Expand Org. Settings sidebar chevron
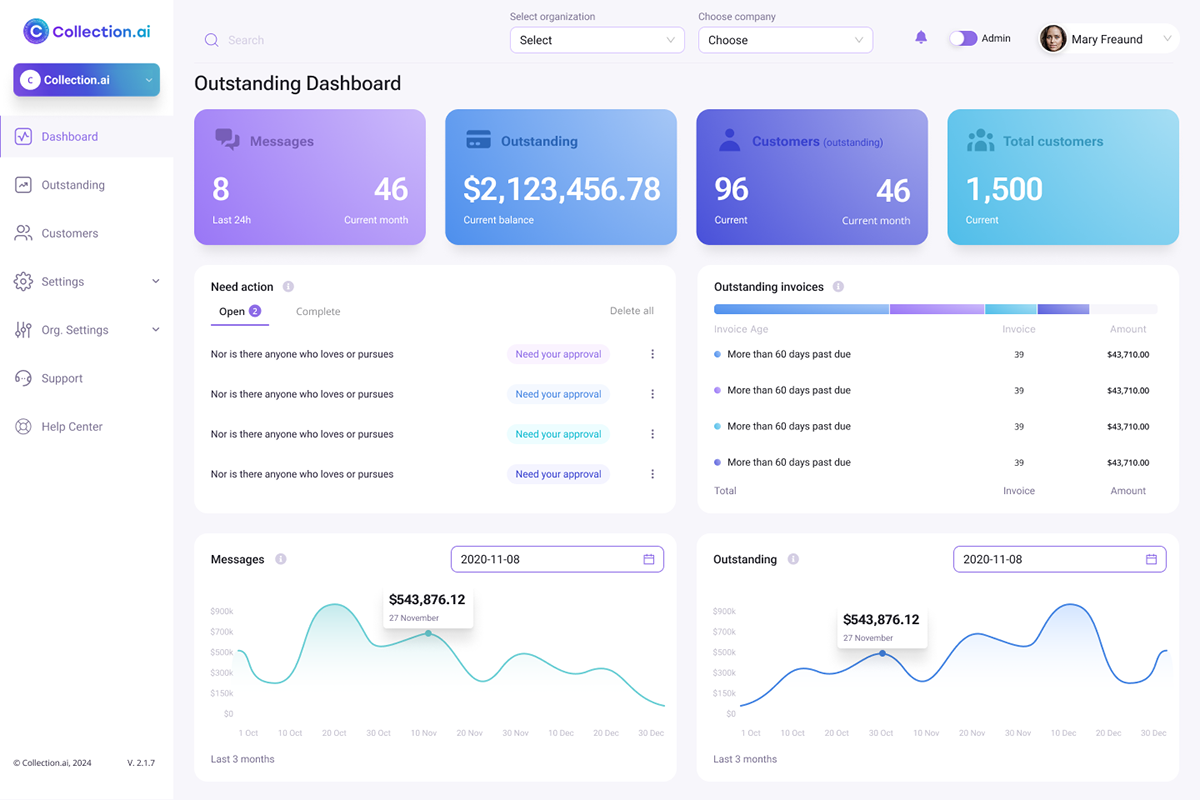1200x800 pixels. 155,330
